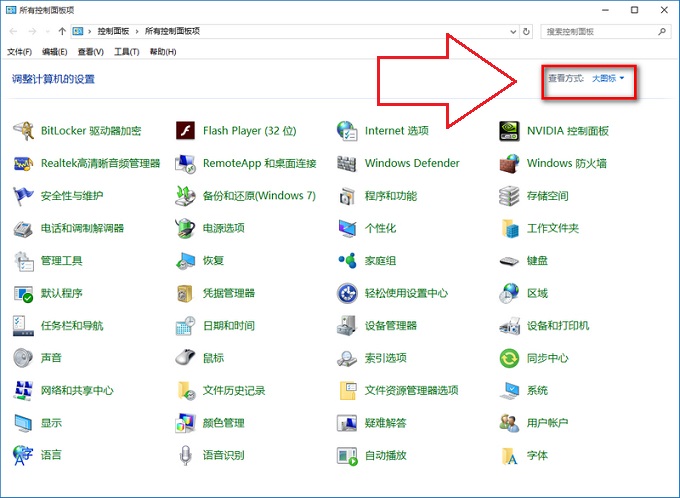Open the 用户帐户 people icon

509,423
